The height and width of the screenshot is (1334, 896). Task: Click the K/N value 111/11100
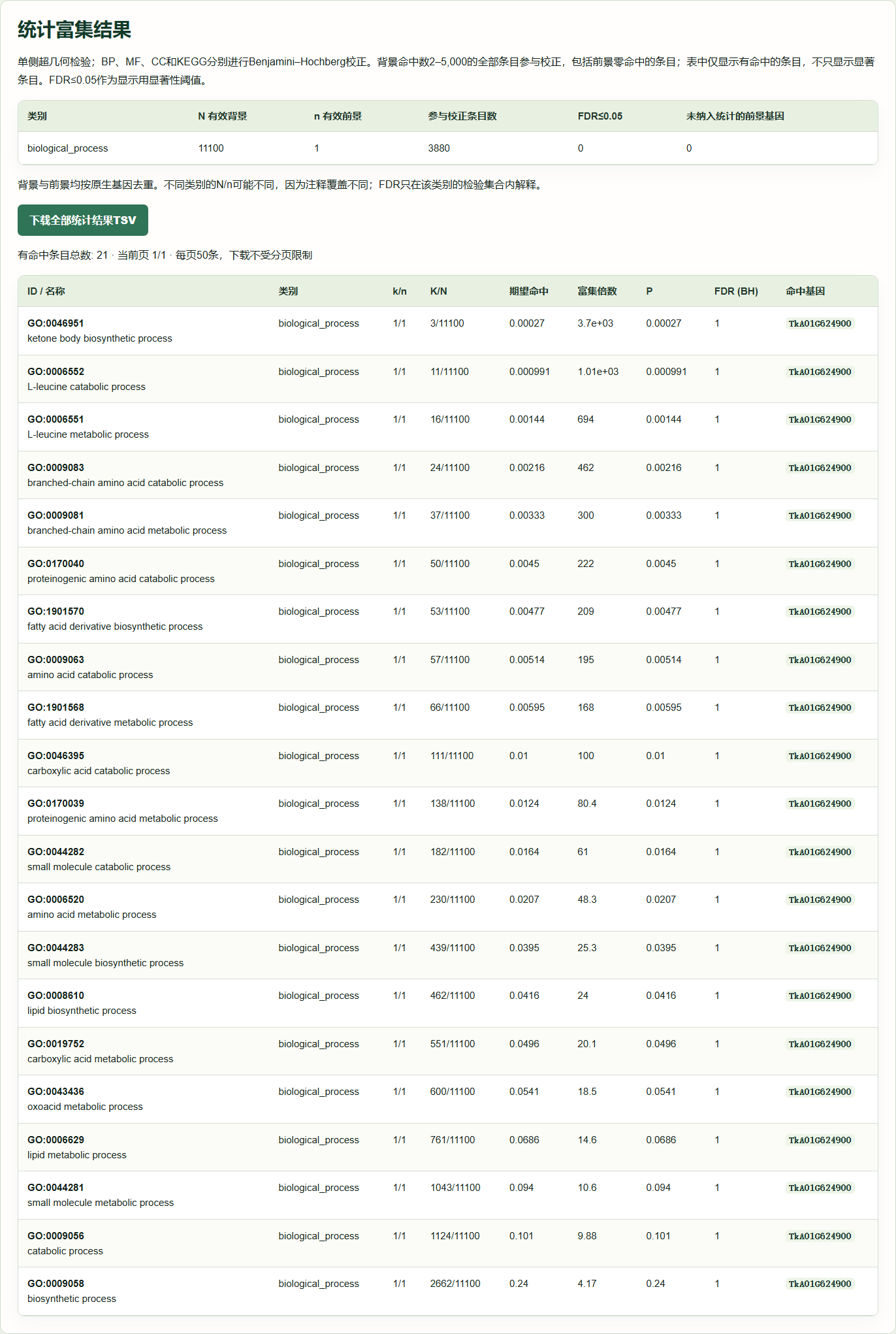tap(452, 756)
